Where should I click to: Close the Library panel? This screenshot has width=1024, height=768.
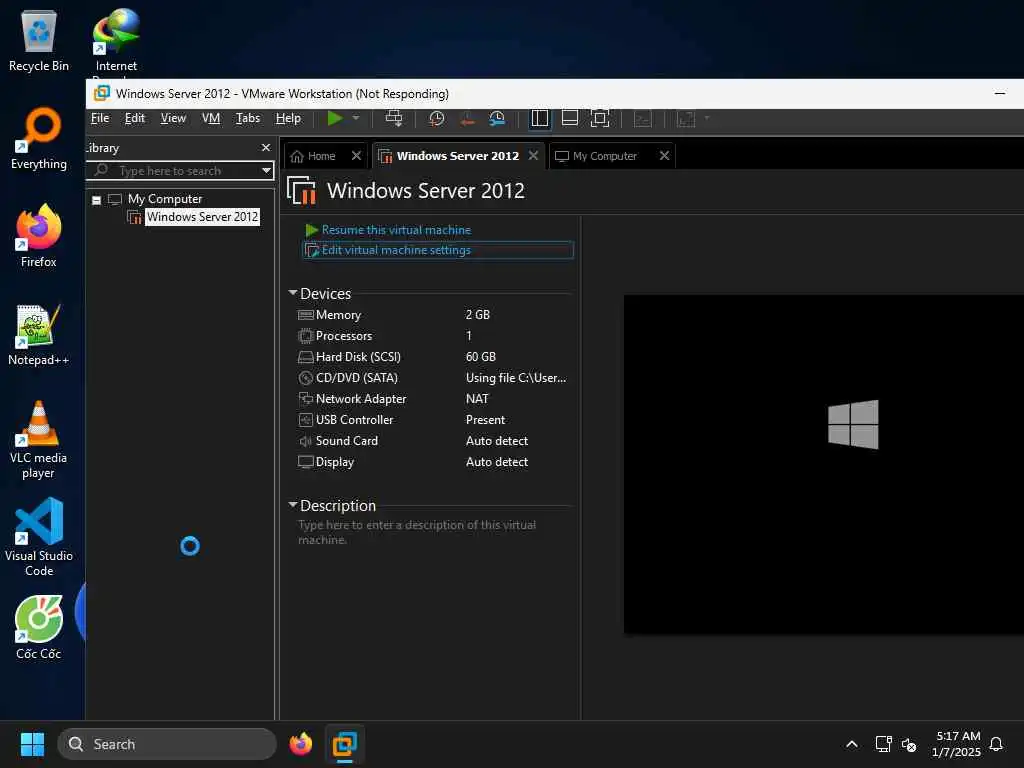(x=265, y=148)
